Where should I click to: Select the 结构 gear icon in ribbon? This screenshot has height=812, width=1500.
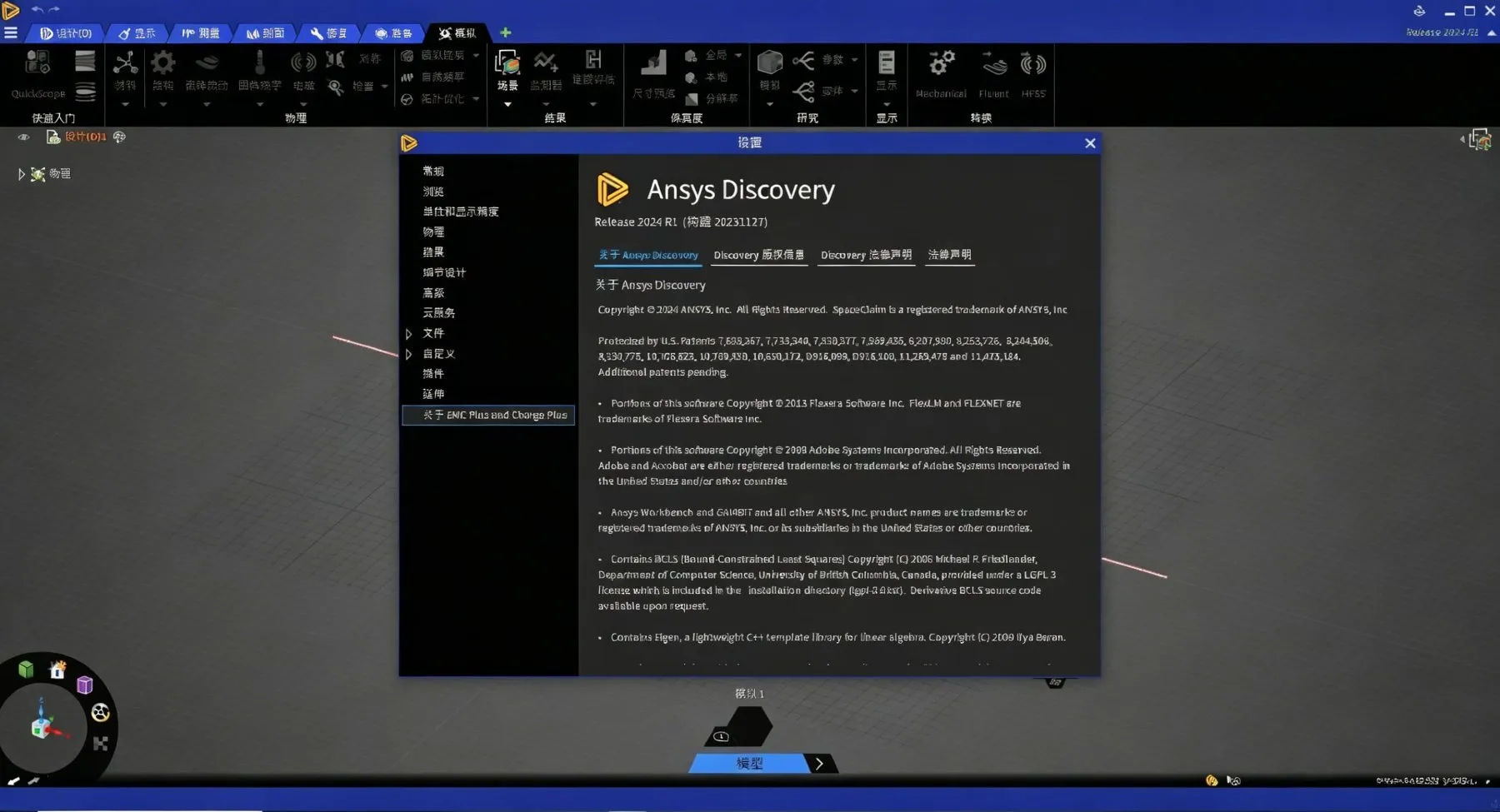(x=162, y=63)
